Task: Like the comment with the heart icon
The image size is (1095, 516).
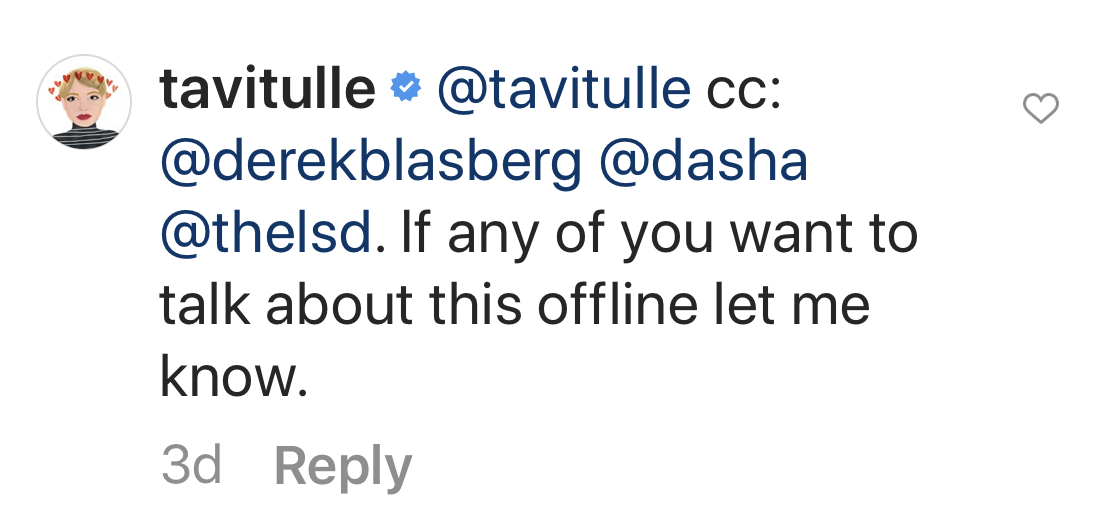Action: pos(1041,108)
